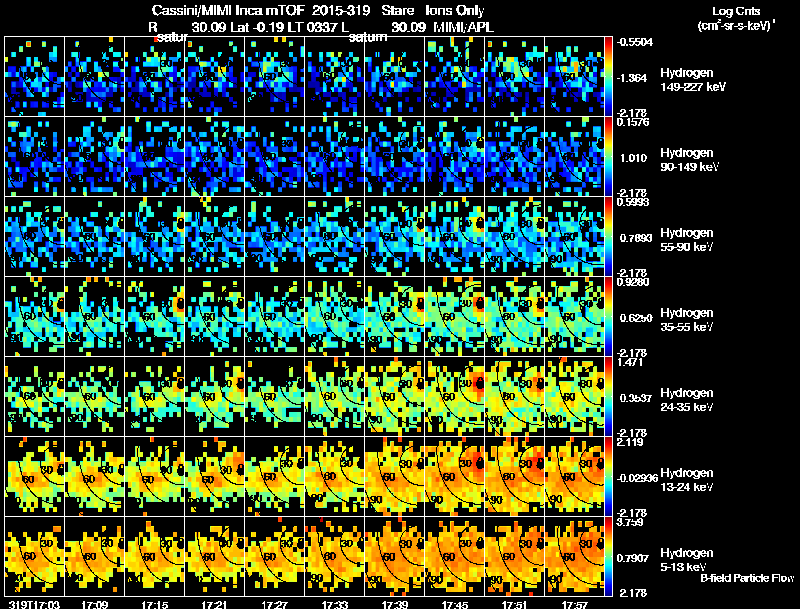
Task: Click the 'Hydrogen 24-35 keV' row label
Action: click(687, 400)
